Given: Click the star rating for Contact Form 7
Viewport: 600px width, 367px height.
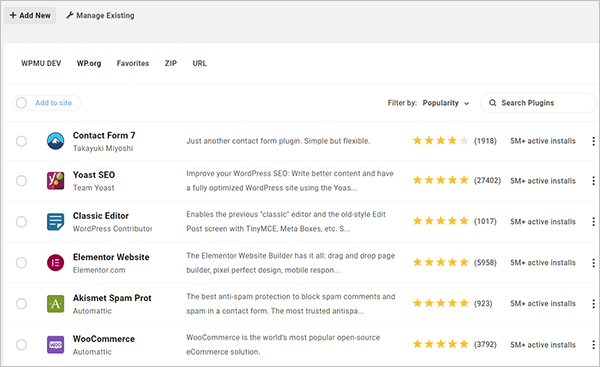Looking at the screenshot, I should (440, 140).
